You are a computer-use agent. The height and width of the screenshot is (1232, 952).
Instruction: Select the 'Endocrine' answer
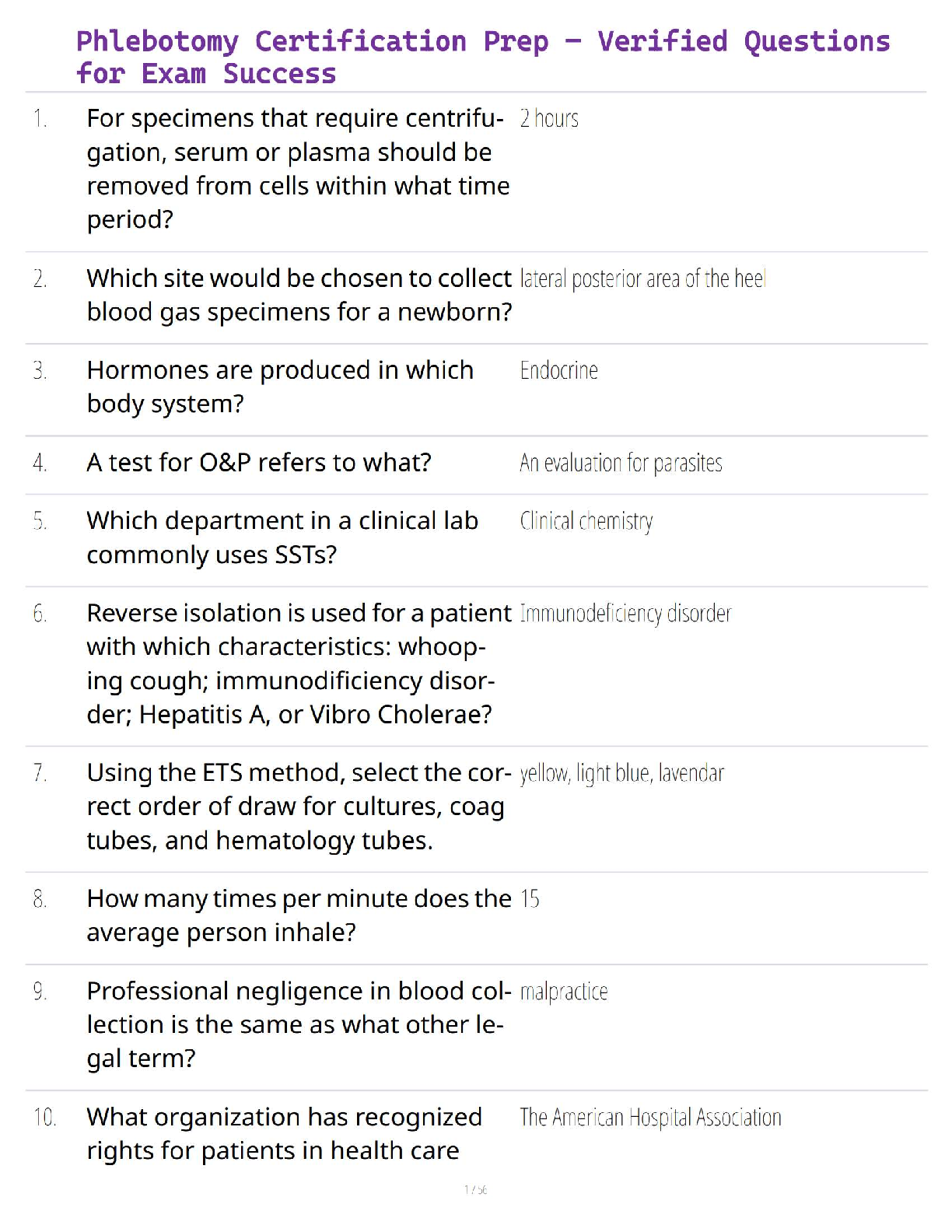click(558, 370)
